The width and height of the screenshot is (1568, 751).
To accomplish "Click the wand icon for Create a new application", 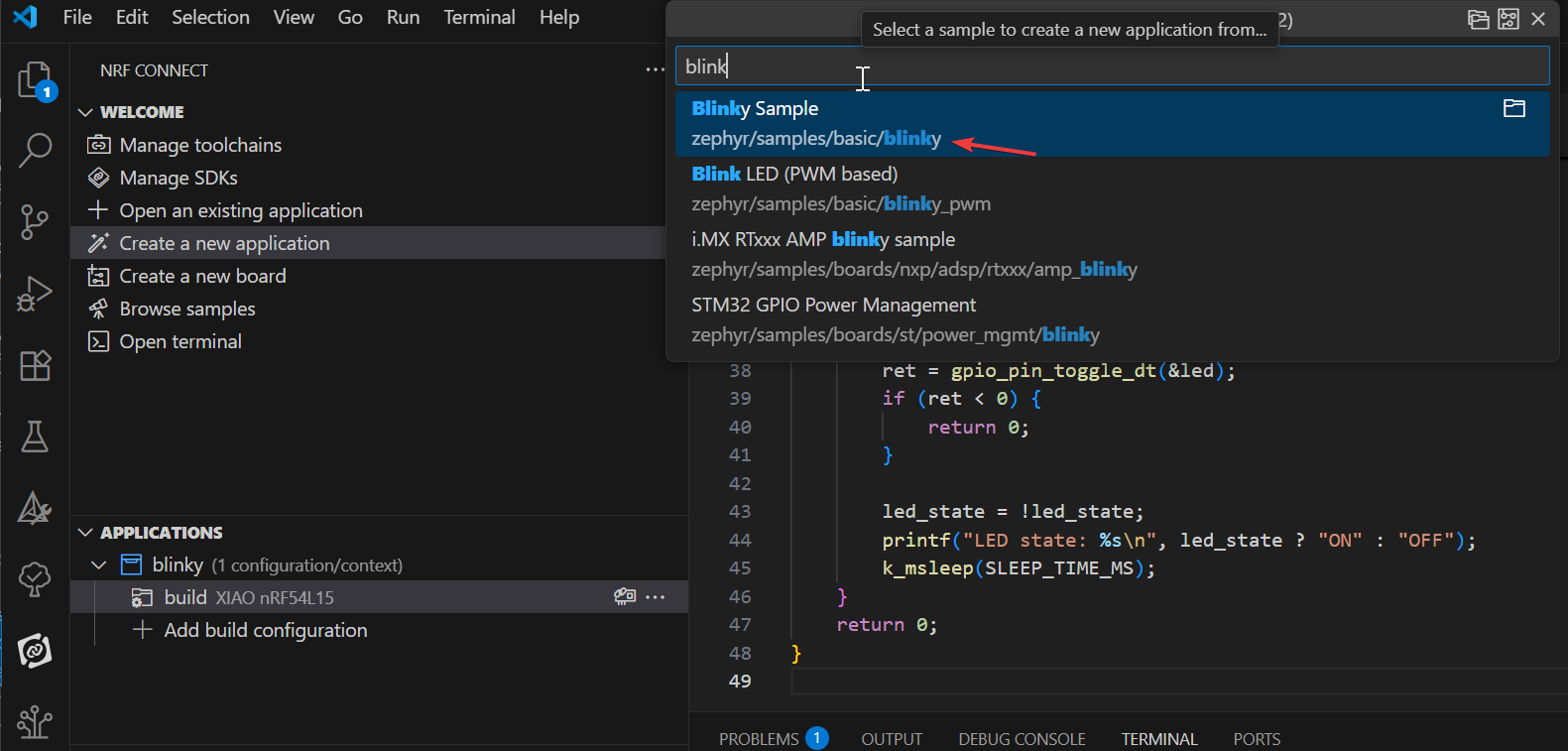I will click(98, 243).
